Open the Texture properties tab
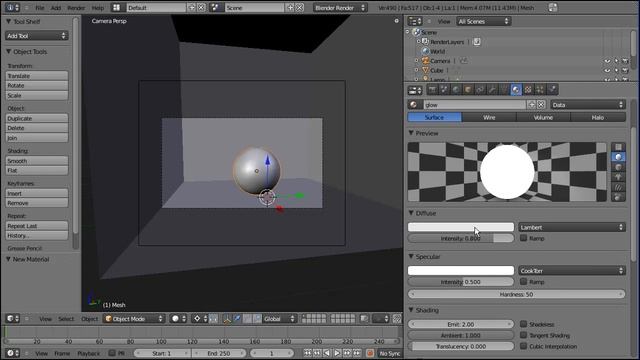Image resolution: width=640 pixels, height=360 pixels. pos(528,89)
